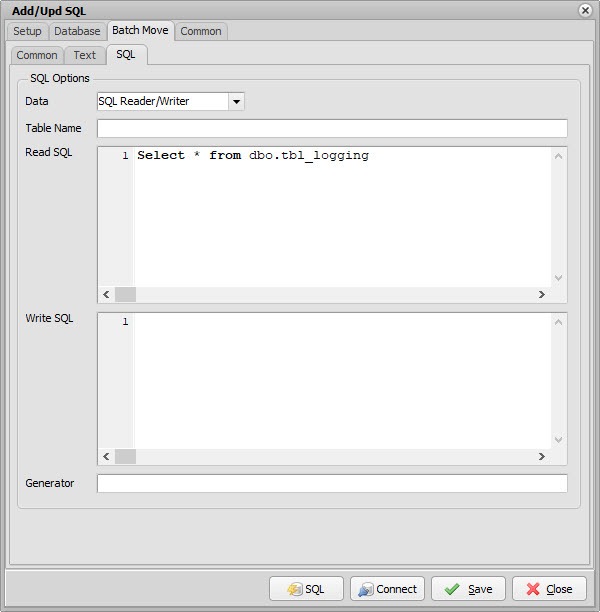Click the Write SQL scroll-down arrow
This screenshot has height=612, width=600.
pos(559,440)
